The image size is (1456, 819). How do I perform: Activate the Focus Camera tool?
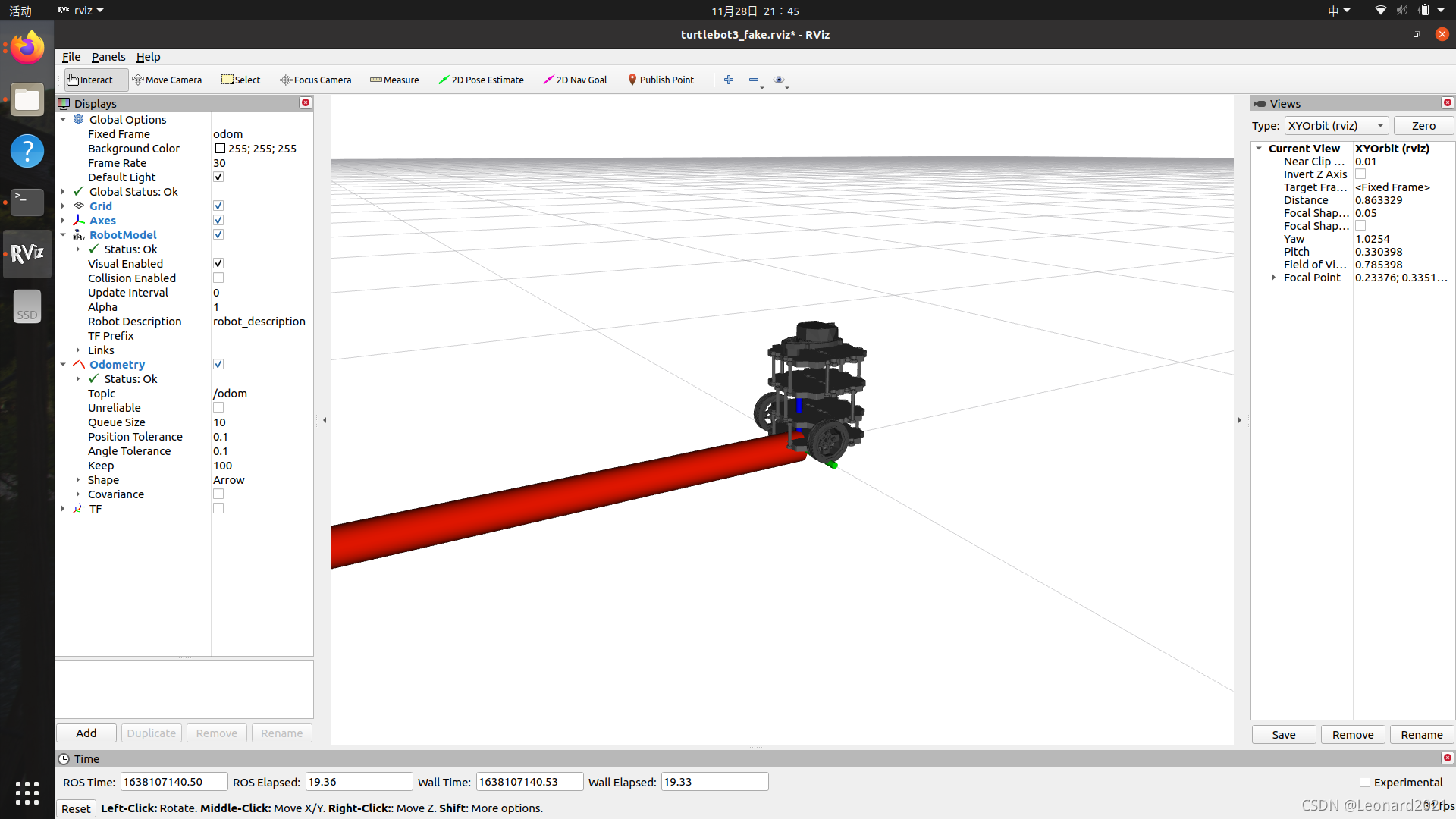pos(315,80)
